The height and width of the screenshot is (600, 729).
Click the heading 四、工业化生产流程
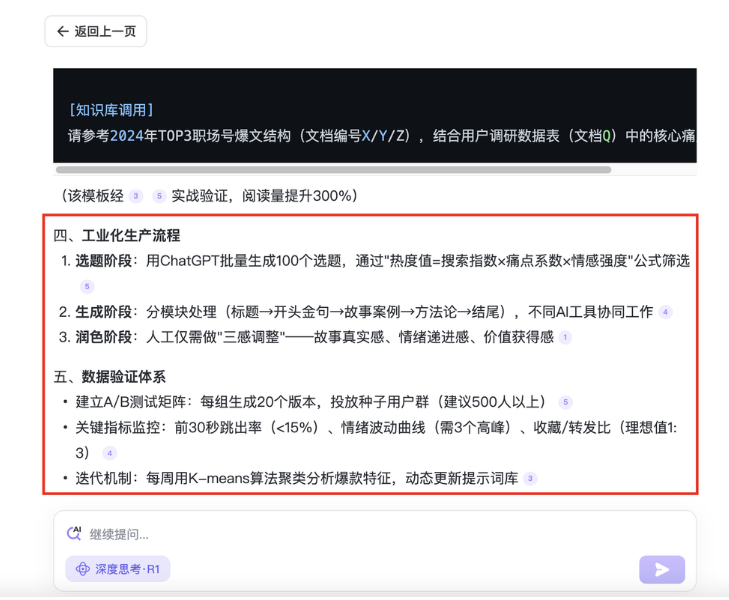click(x=117, y=235)
